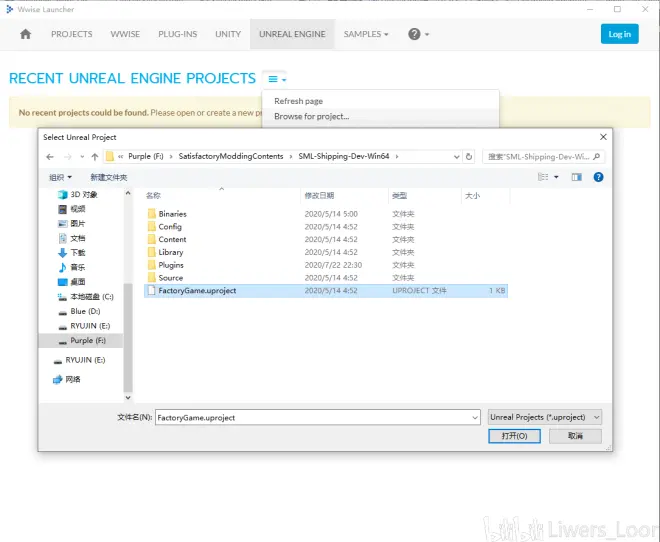This screenshot has width=660, height=542.
Task: Select Network in the sidebar
Action: click(x=67, y=380)
